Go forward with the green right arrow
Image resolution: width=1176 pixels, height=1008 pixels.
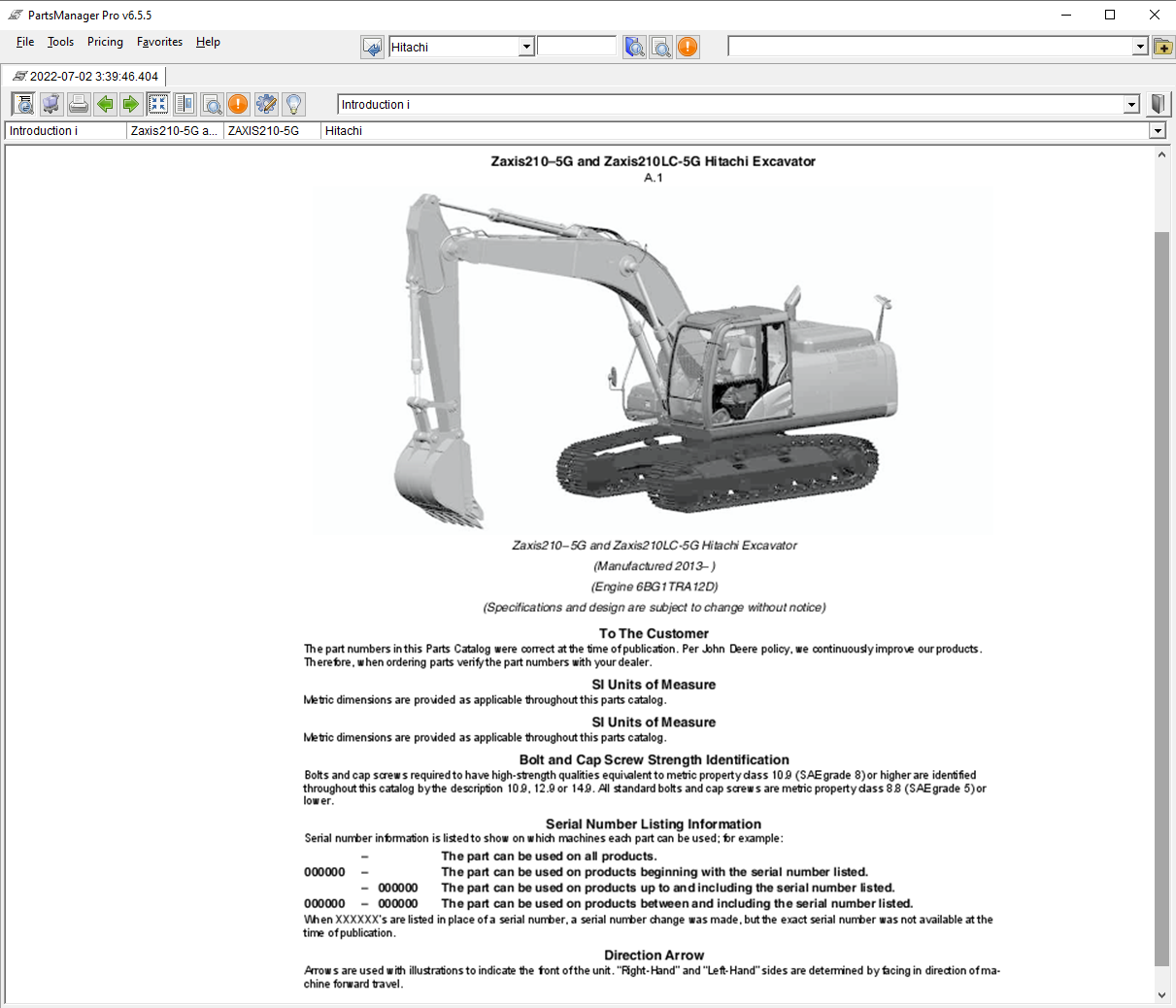pyautogui.click(x=131, y=104)
